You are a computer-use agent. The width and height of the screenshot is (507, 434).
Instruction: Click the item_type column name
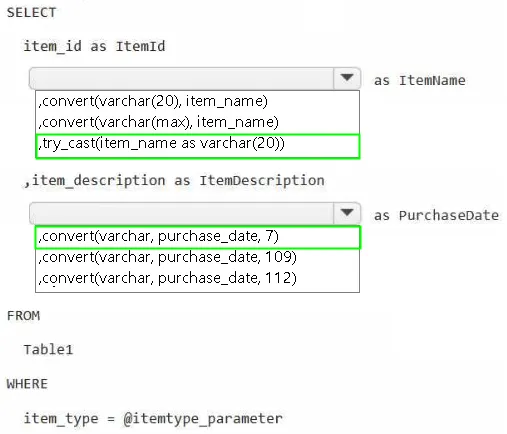pos(61,419)
